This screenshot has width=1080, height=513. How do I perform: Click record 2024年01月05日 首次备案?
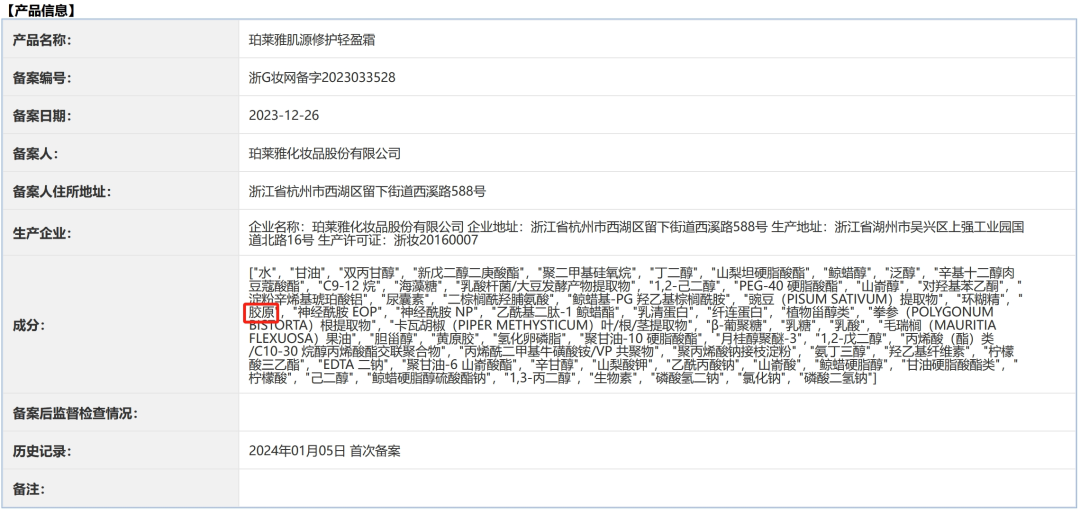(x=324, y=452)
